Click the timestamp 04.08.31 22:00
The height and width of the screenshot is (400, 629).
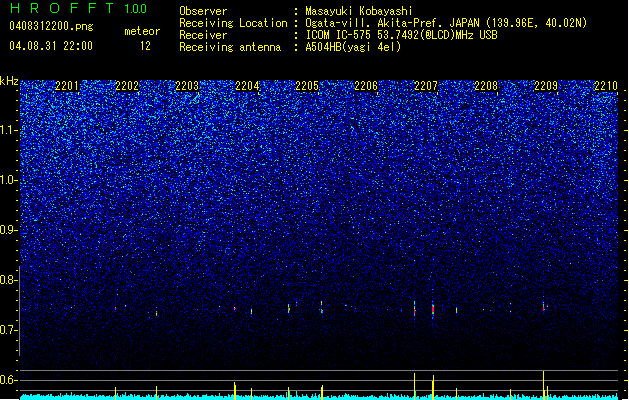tap(51, 46)
